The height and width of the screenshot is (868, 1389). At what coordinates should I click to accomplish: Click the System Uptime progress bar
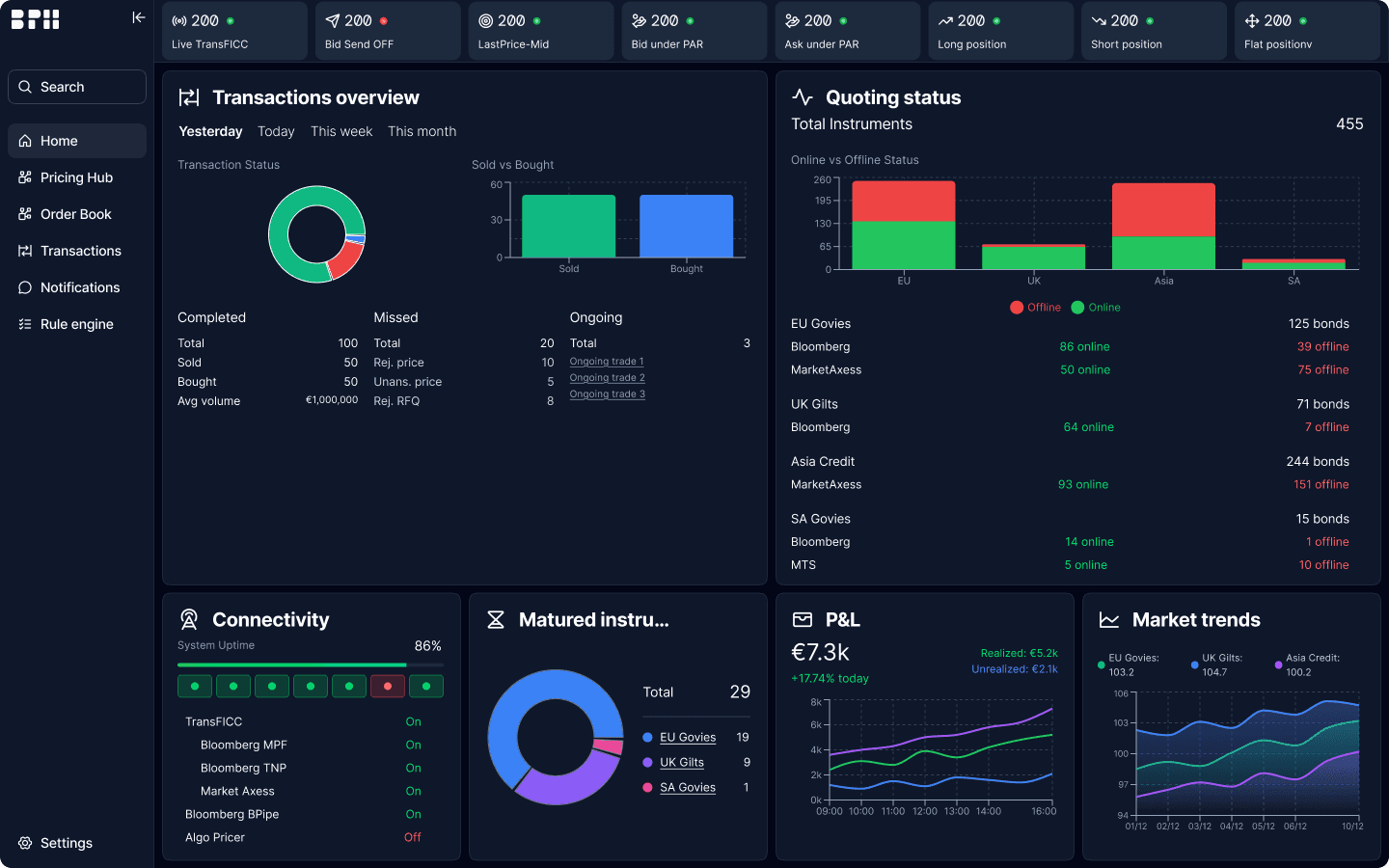[x=311, y=665]
